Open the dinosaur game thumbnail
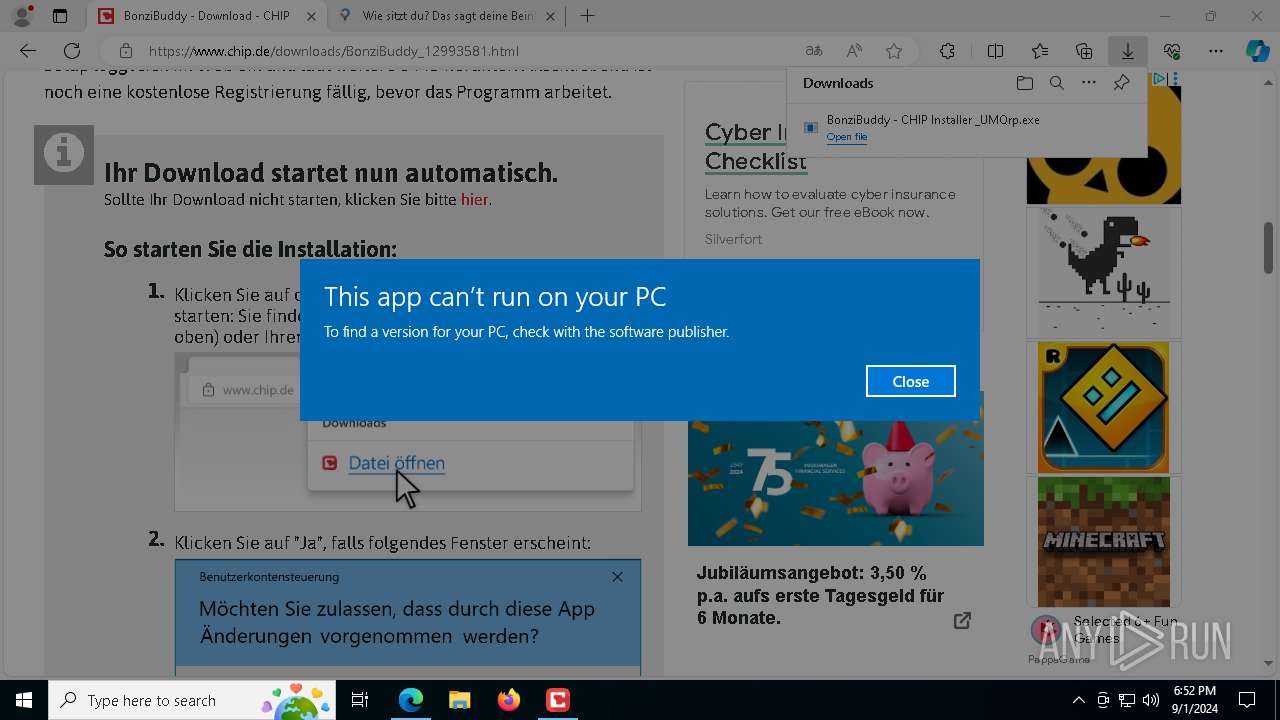The image size is (1280, 720). [x=1103, y=272]
